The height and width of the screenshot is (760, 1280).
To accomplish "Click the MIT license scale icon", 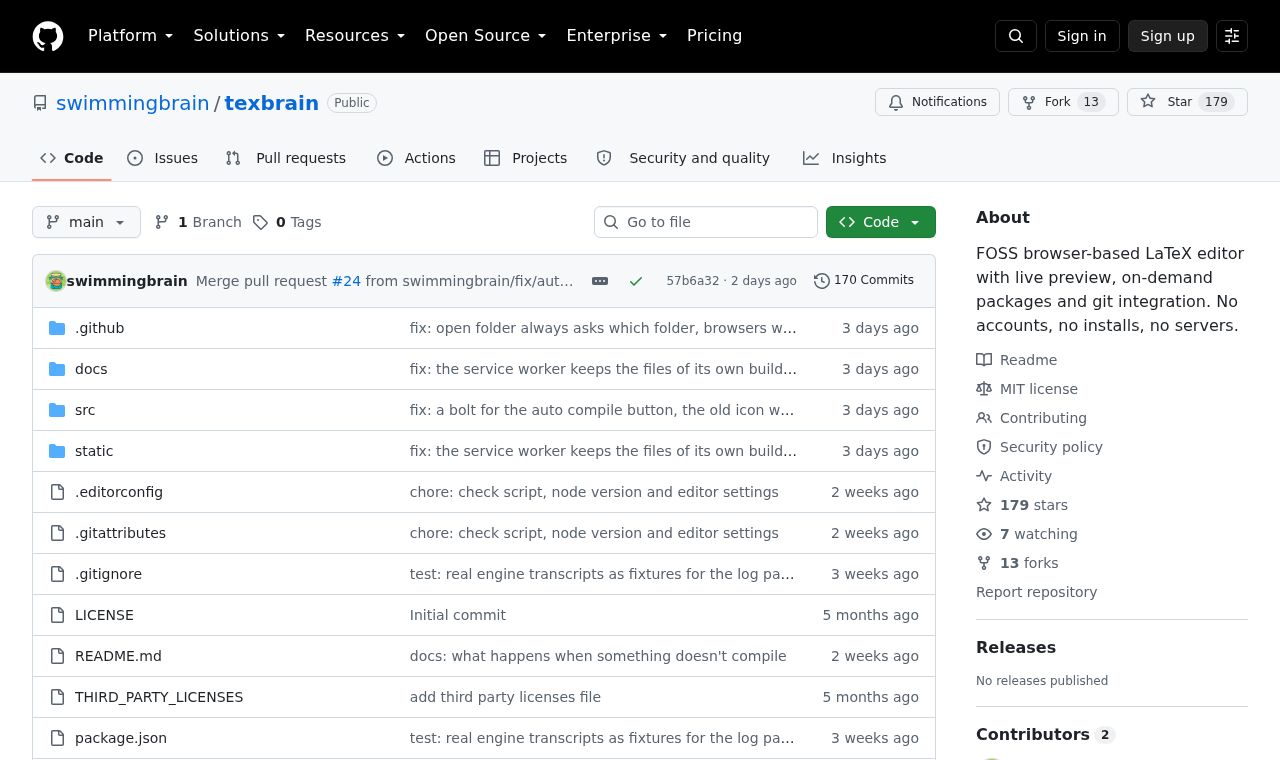I will (x=984, y=389).
